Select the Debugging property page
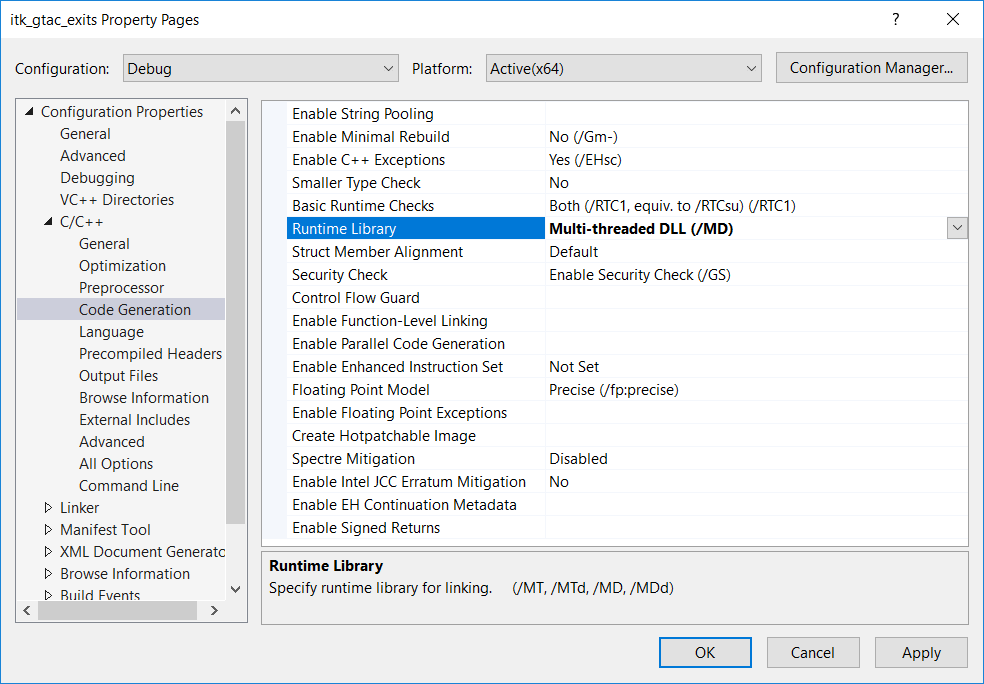 coord(97,178)
